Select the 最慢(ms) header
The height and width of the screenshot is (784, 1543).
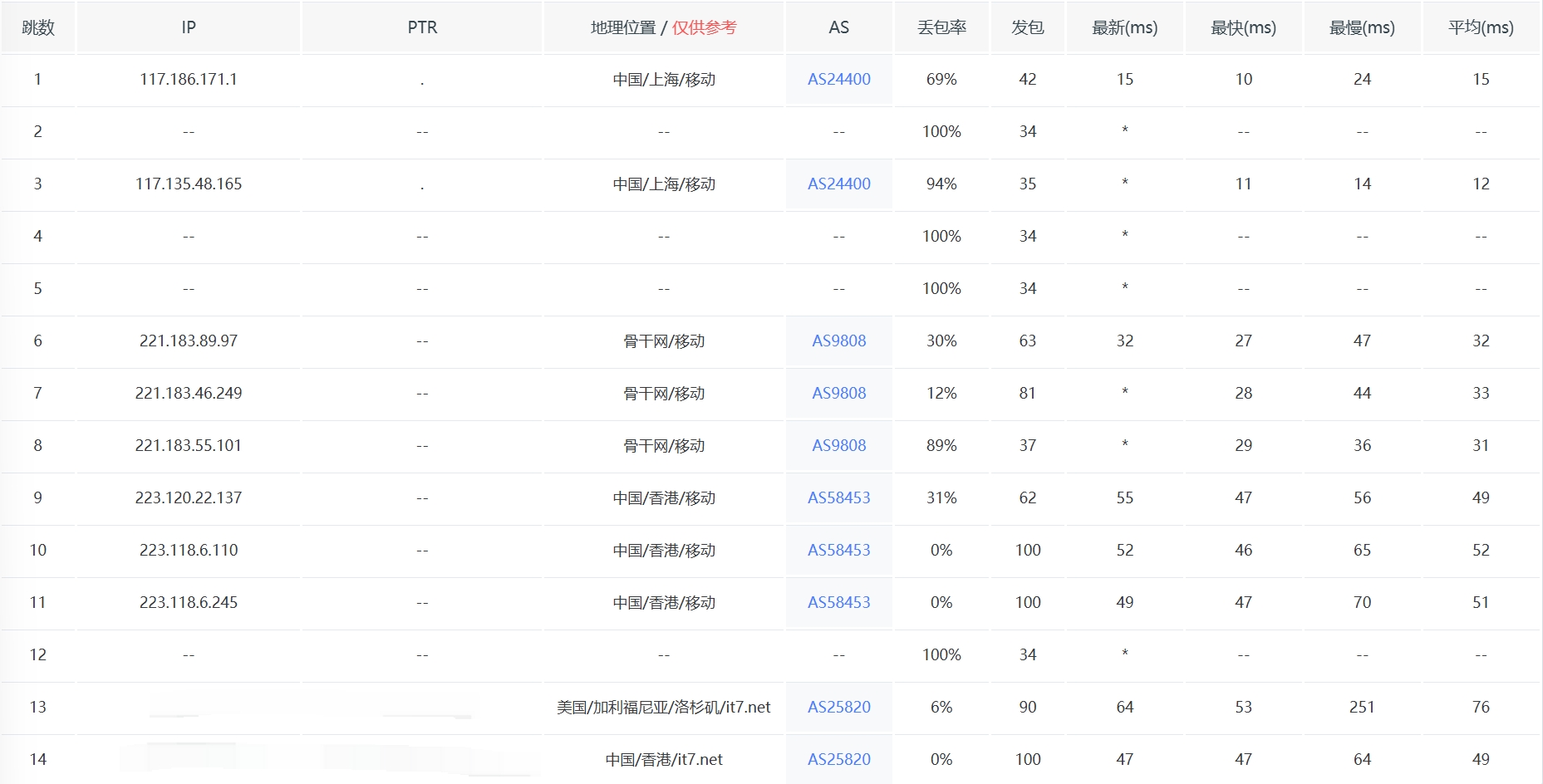coord(1361,27)
